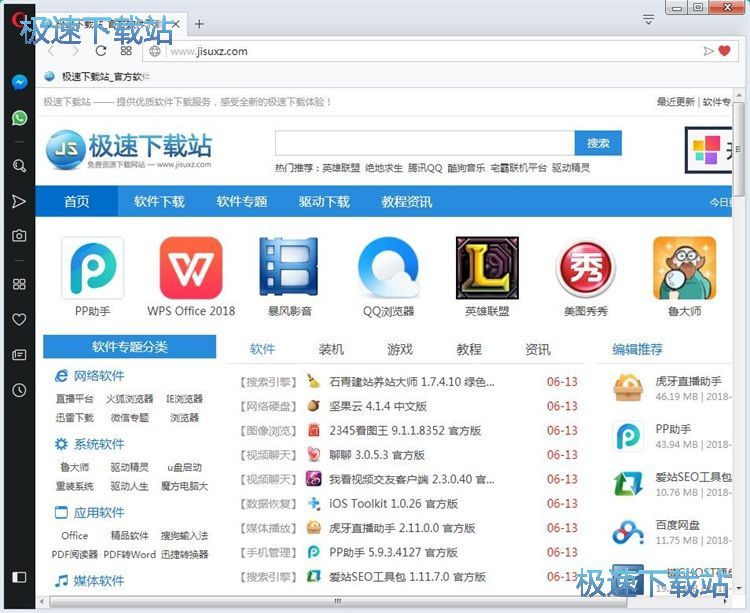Click the QQ浏览器 app icon

(x=388, y=267)
